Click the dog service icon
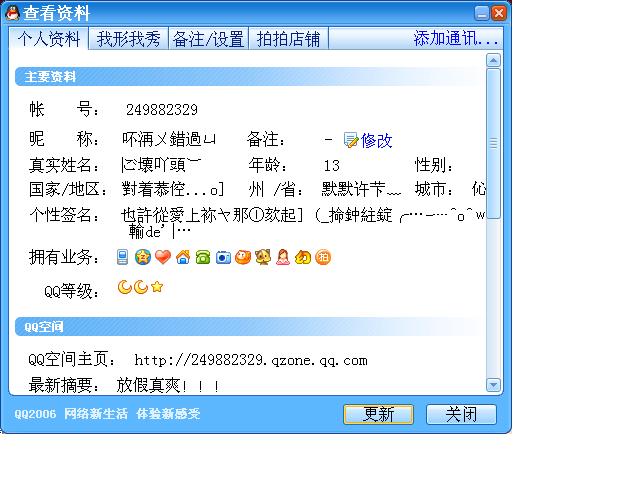The height and width of the screenshot is (480, 630). (263, 257)
